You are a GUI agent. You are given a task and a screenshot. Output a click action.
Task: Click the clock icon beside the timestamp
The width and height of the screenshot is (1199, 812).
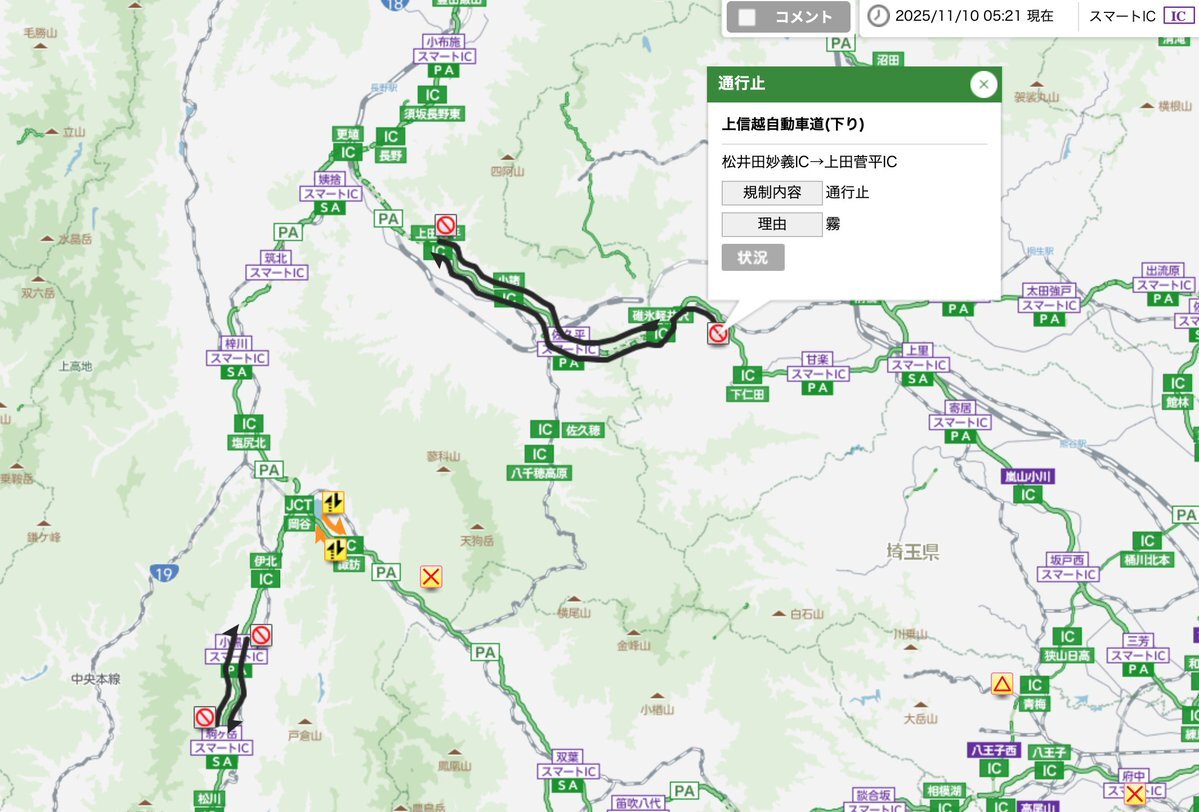click(878, 16)
